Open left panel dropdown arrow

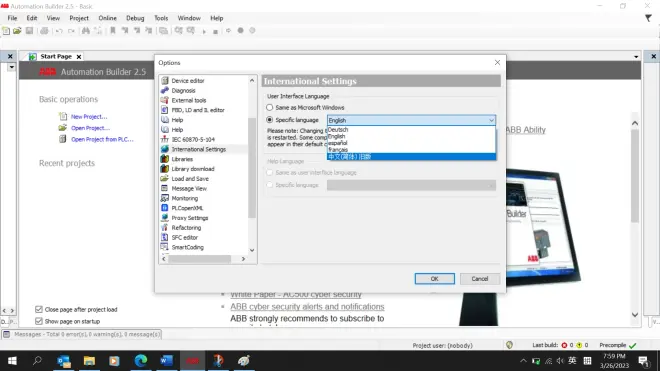12,67
